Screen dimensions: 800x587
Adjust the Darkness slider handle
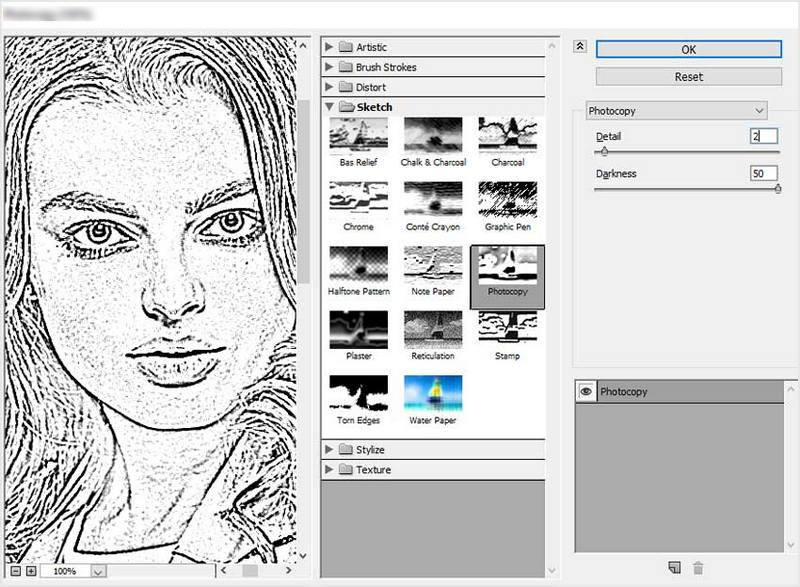778,189
